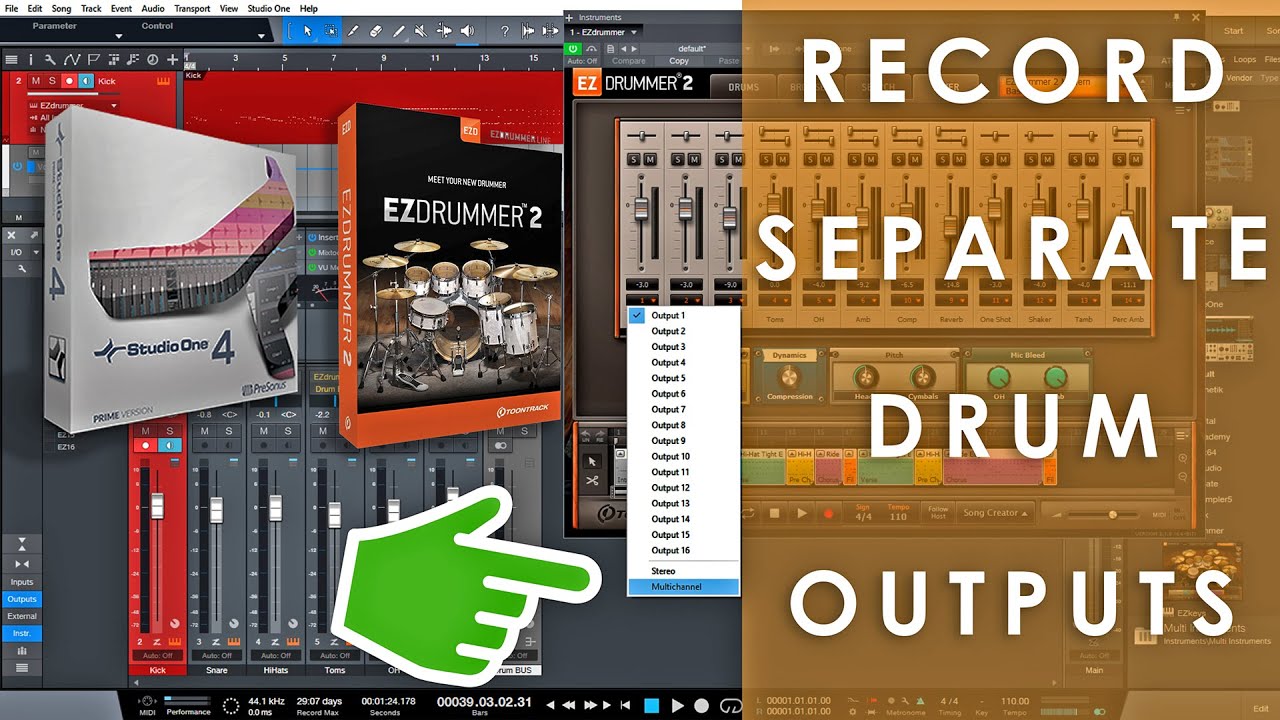Select the Listen speaker tool

468,31
